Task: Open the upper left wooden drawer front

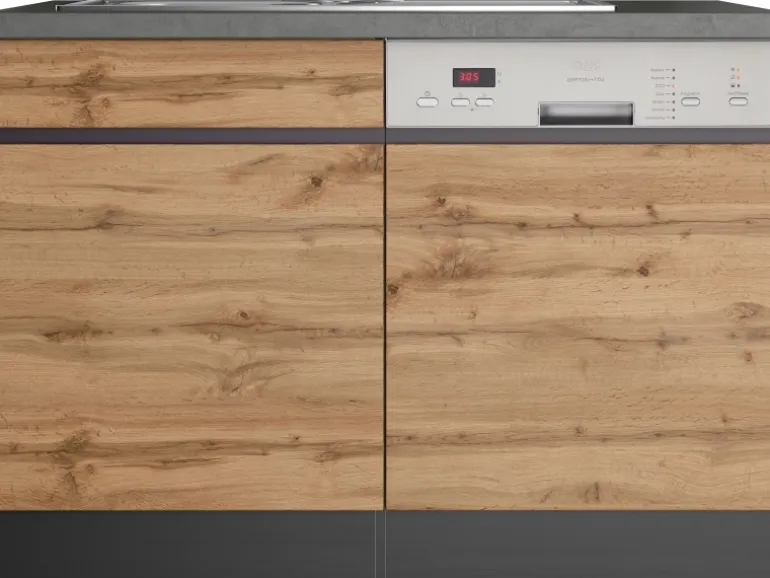Action: (191, 83)
